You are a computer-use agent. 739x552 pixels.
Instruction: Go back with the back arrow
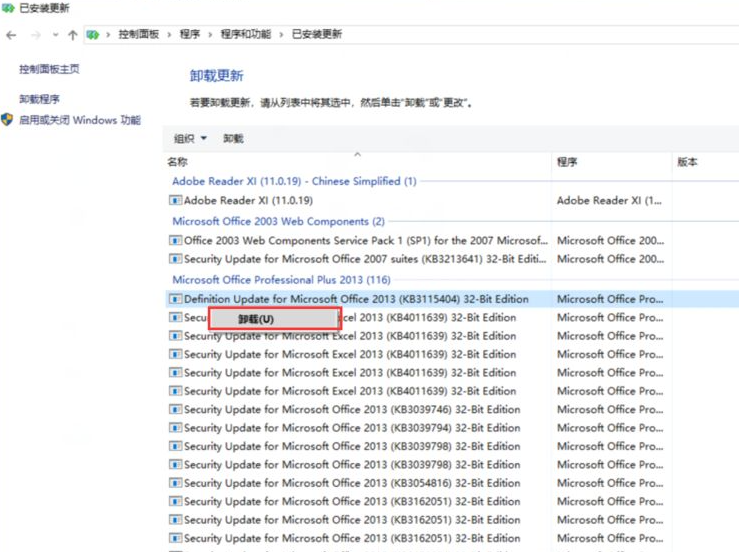[x=11, y=35]
